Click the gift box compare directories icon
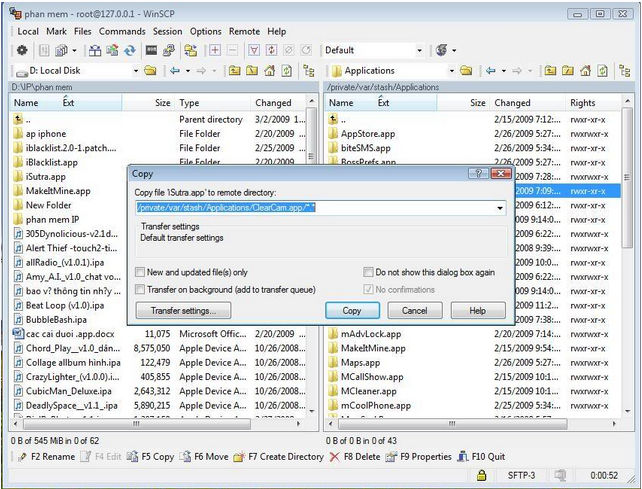Image resolution: width=642 pixels, height=489 pixels. tap(95, 50)
